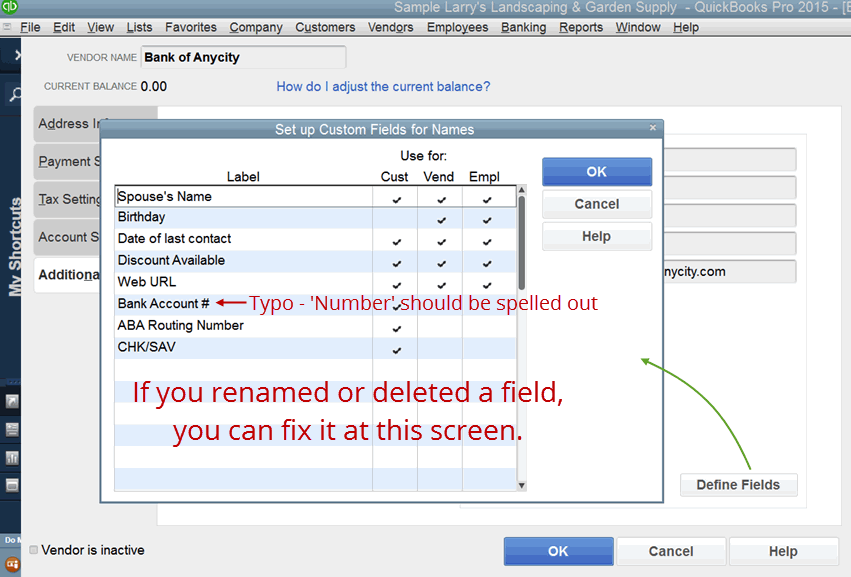The height and width of the screenshot is (577, 851).
Task: Expand the My Shortcuts sidebar with top arrow
Action: [17, 56]
